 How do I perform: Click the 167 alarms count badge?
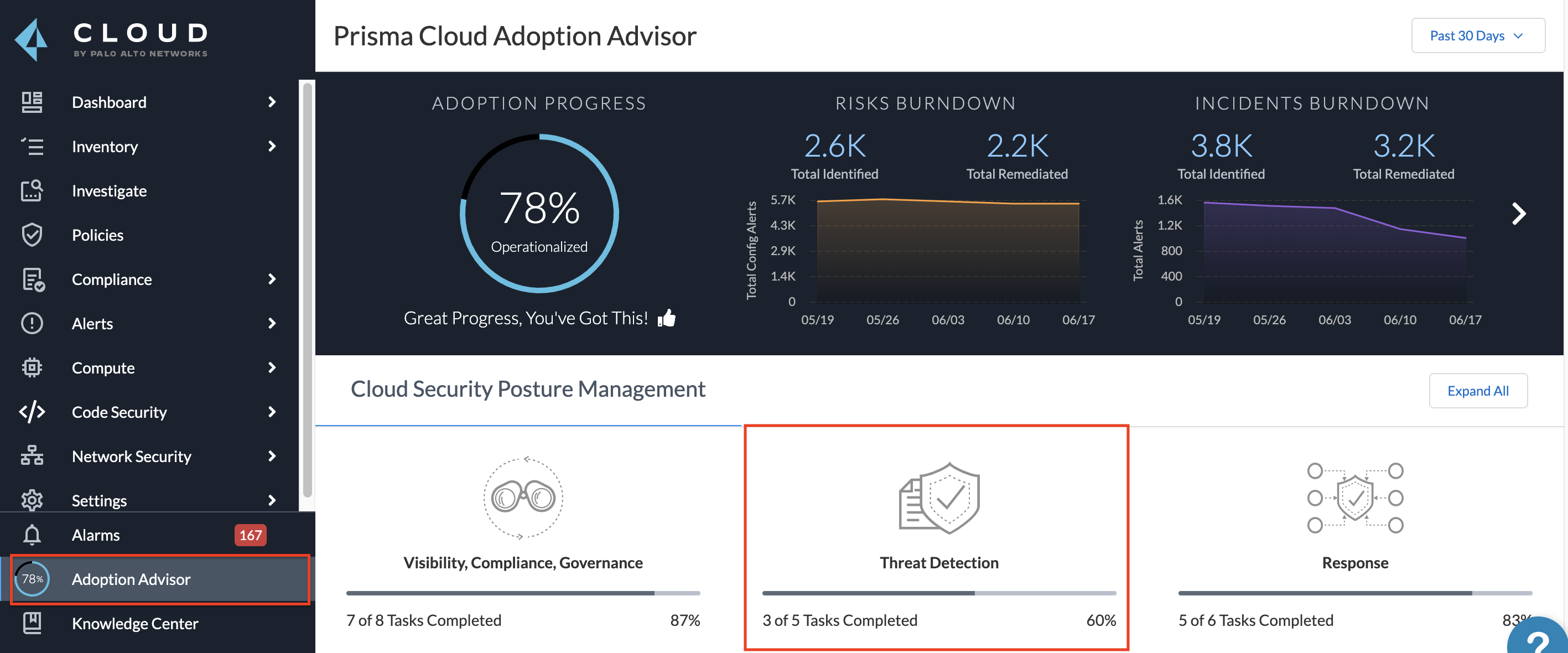tap(250, 535)
